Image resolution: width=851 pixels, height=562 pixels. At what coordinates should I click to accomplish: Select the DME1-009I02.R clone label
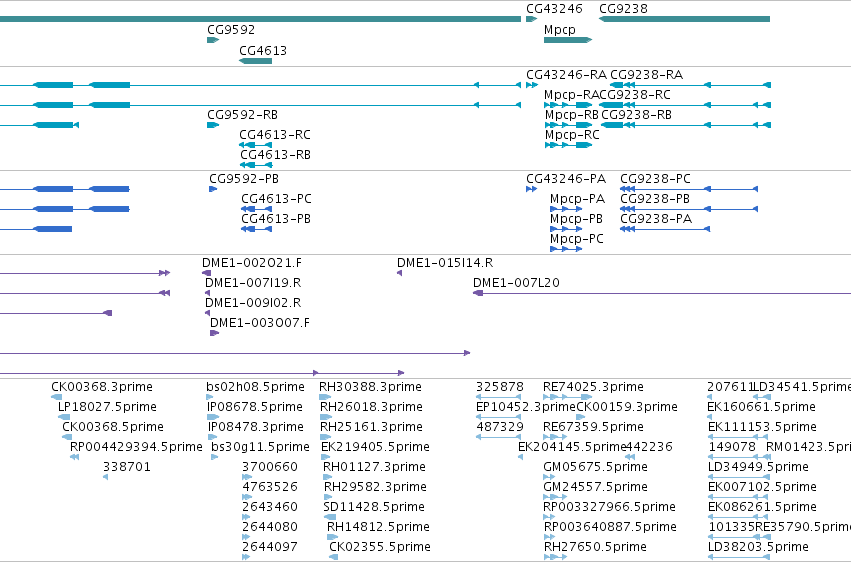[x=253, y=303]
